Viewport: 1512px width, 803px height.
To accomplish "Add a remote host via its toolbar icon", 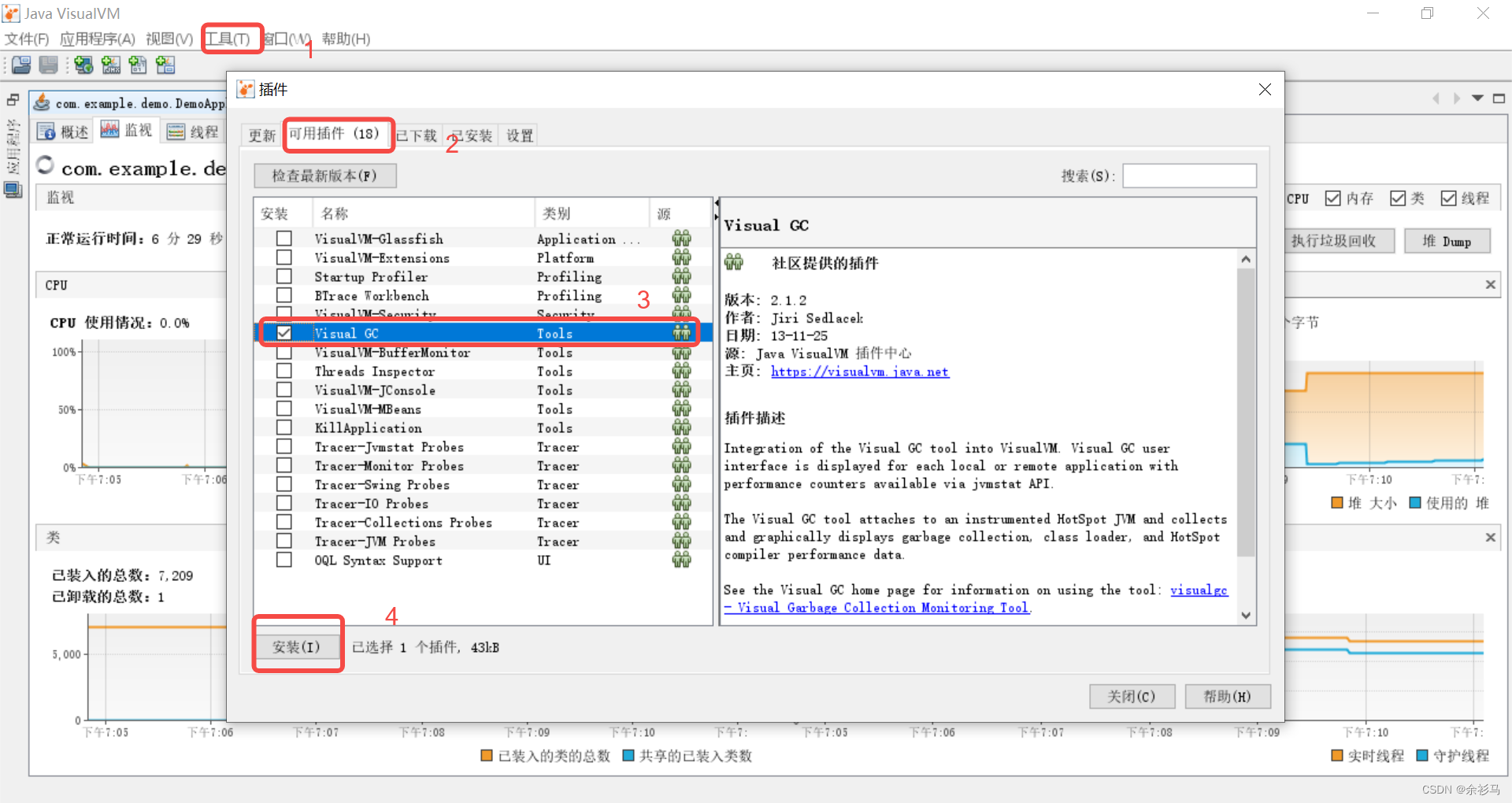I will (x=83, y=65).
